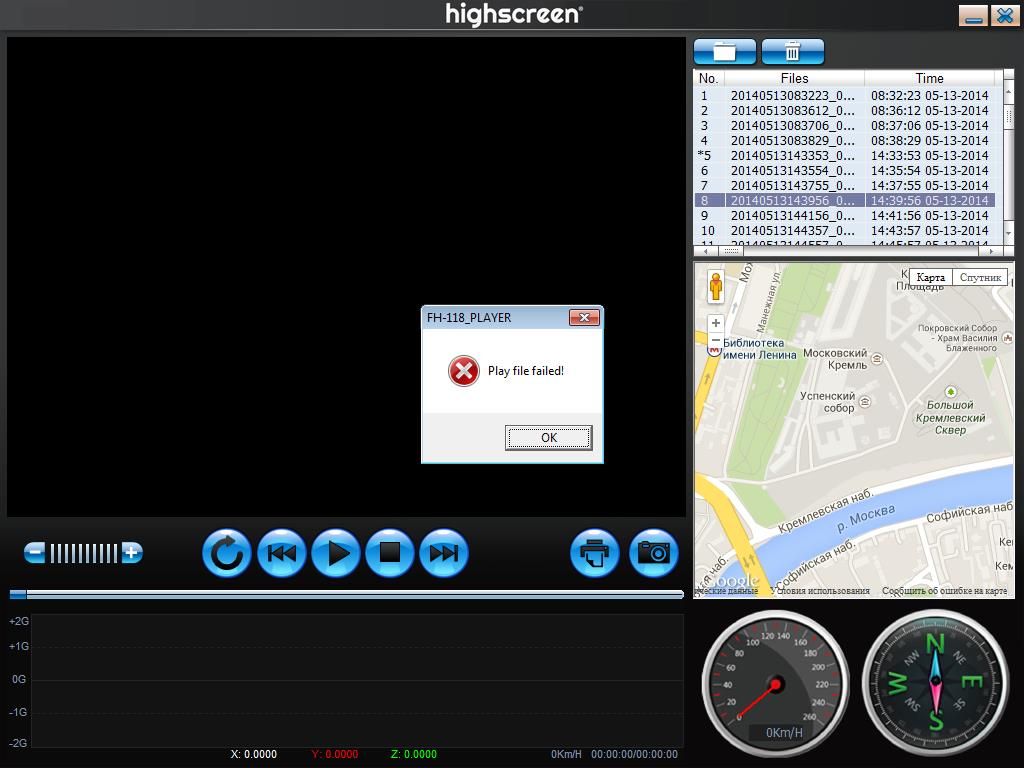Select file 9 recorded at 14:41:56
This screenshot has height=768, width=1024.
pos(844,216)
